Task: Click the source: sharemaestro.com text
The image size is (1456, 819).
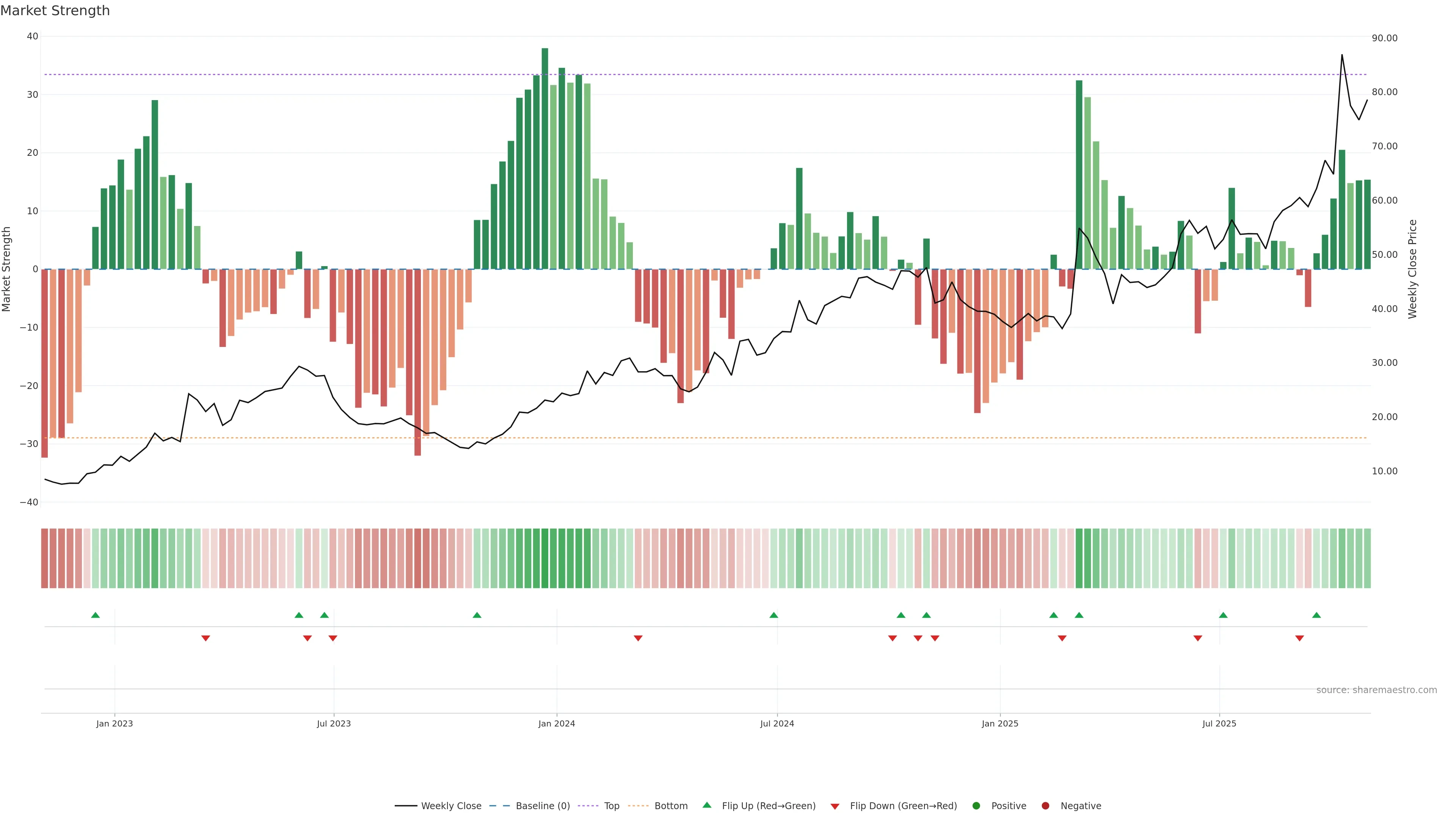Action: click(x=1376, y=690)
